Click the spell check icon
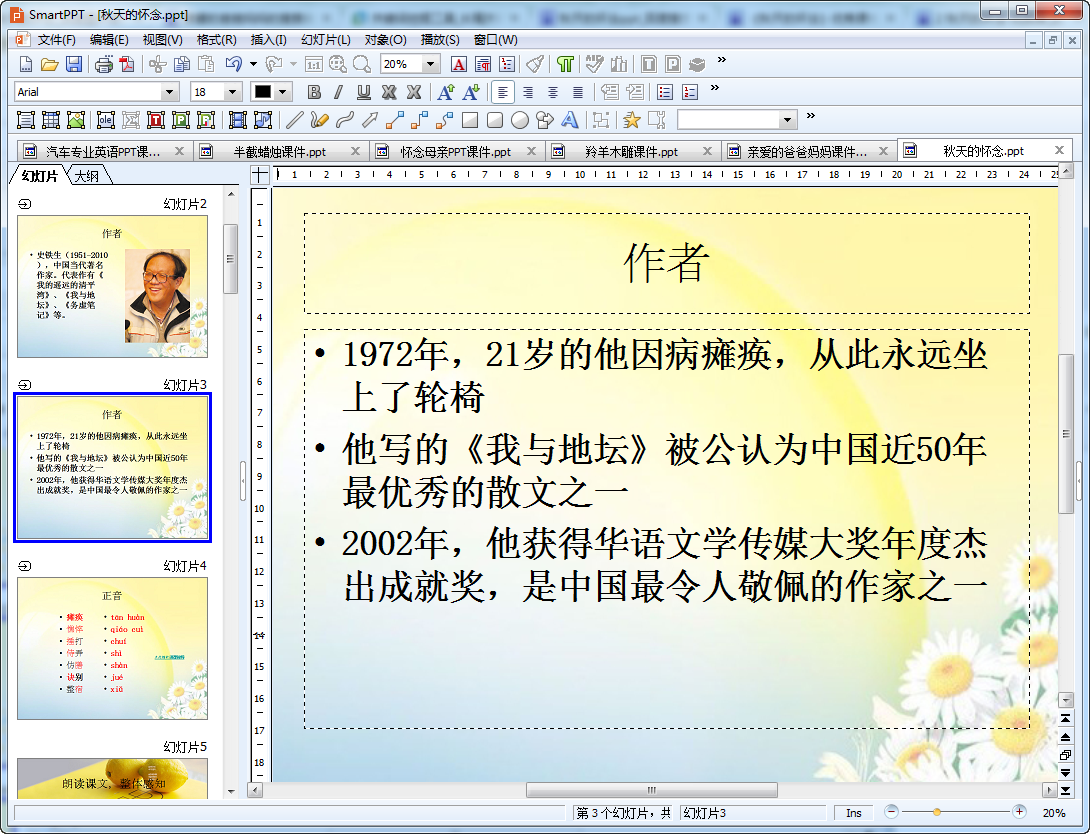 pos(594,65)
